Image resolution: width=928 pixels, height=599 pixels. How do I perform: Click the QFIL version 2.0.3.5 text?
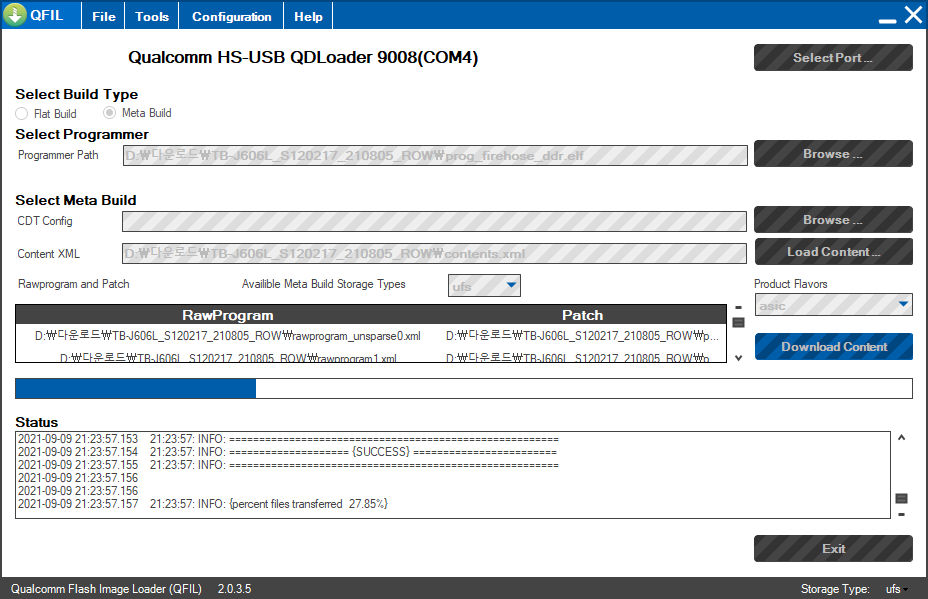pos(234,589)
